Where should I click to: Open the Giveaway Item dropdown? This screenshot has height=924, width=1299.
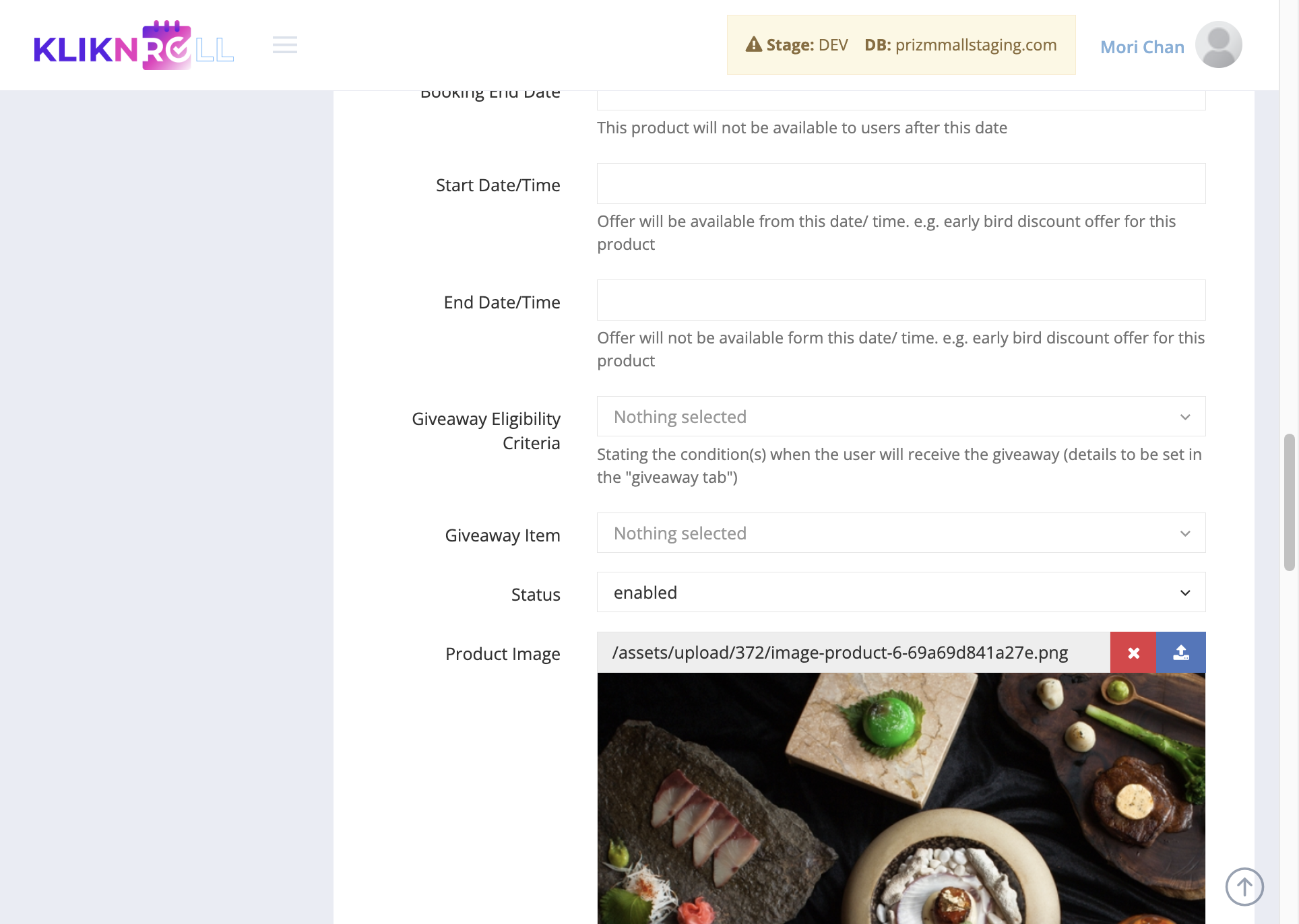pyautogui.click(x=901, y=533)
